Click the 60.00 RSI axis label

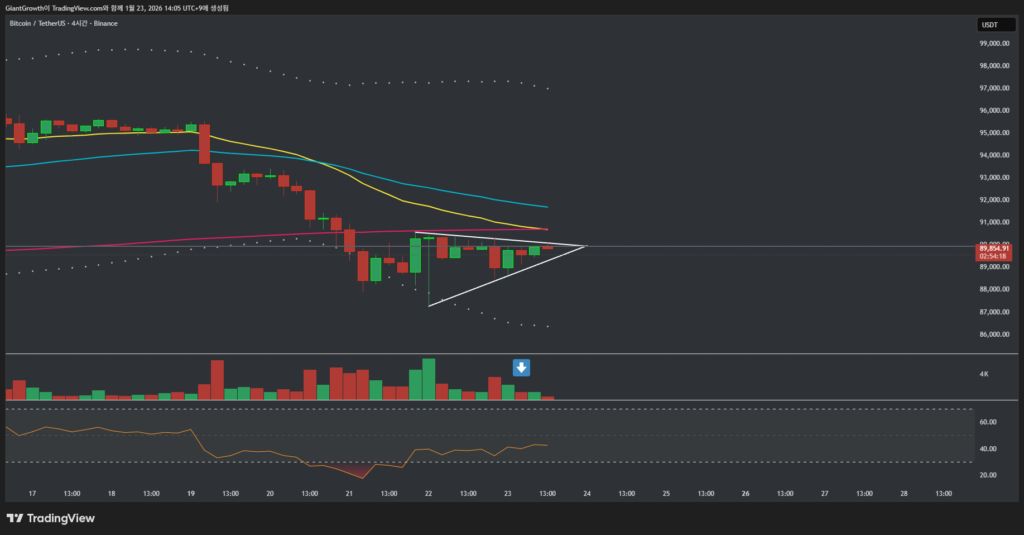pos(989,422)
